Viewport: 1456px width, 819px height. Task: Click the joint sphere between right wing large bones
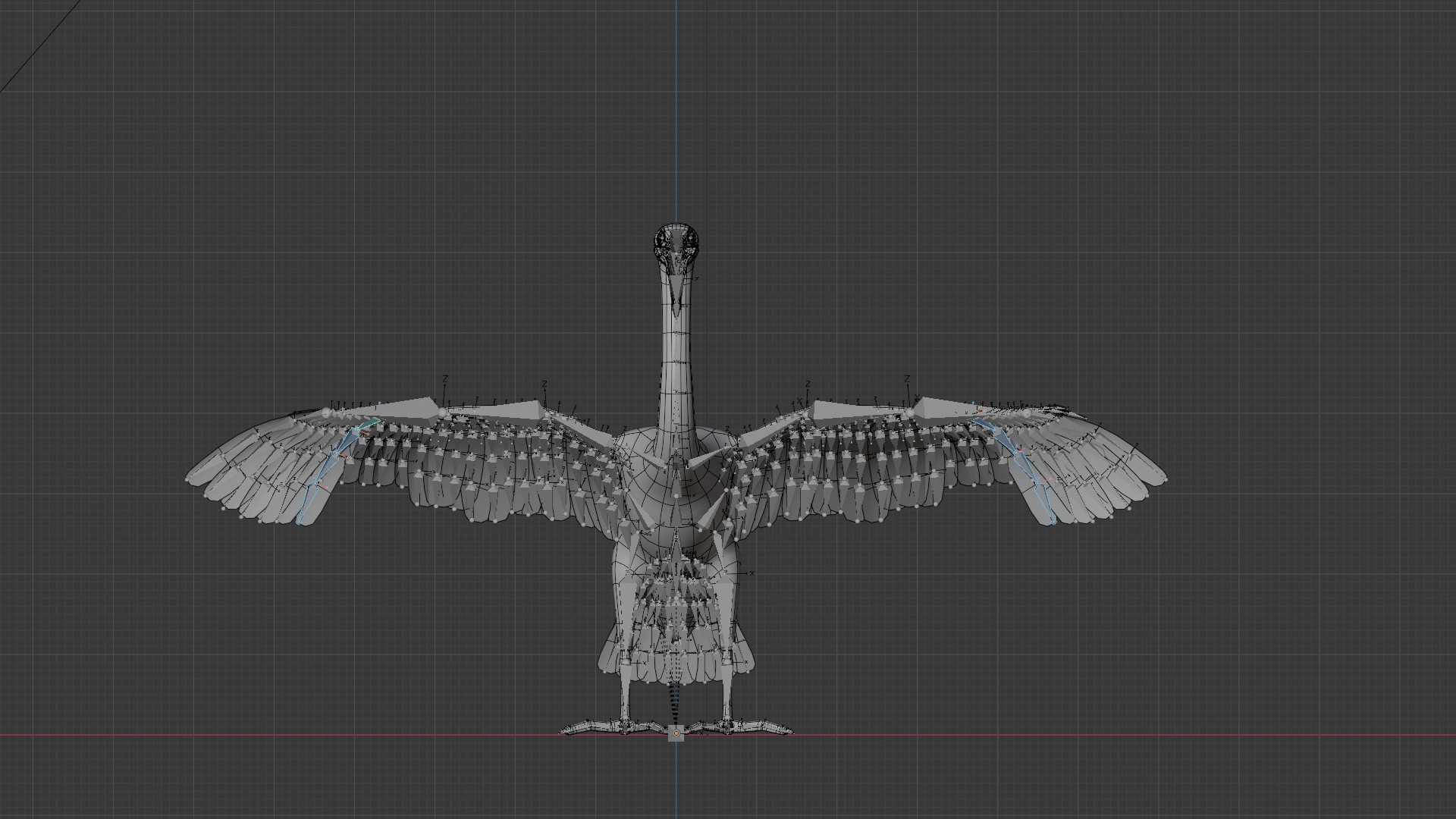(x=910, y=412)
